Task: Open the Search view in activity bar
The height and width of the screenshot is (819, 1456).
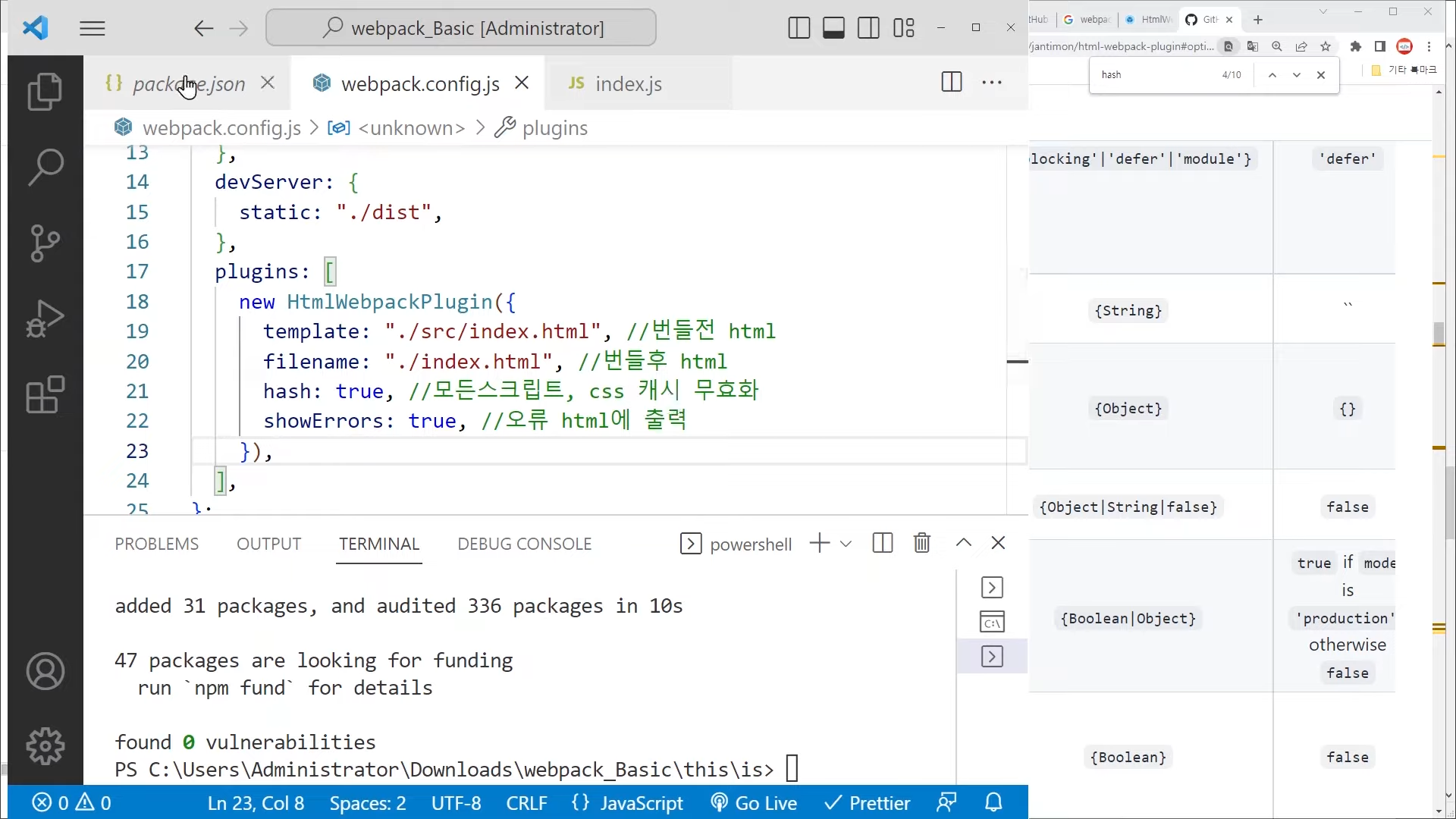Action: [x=45, y=167]
